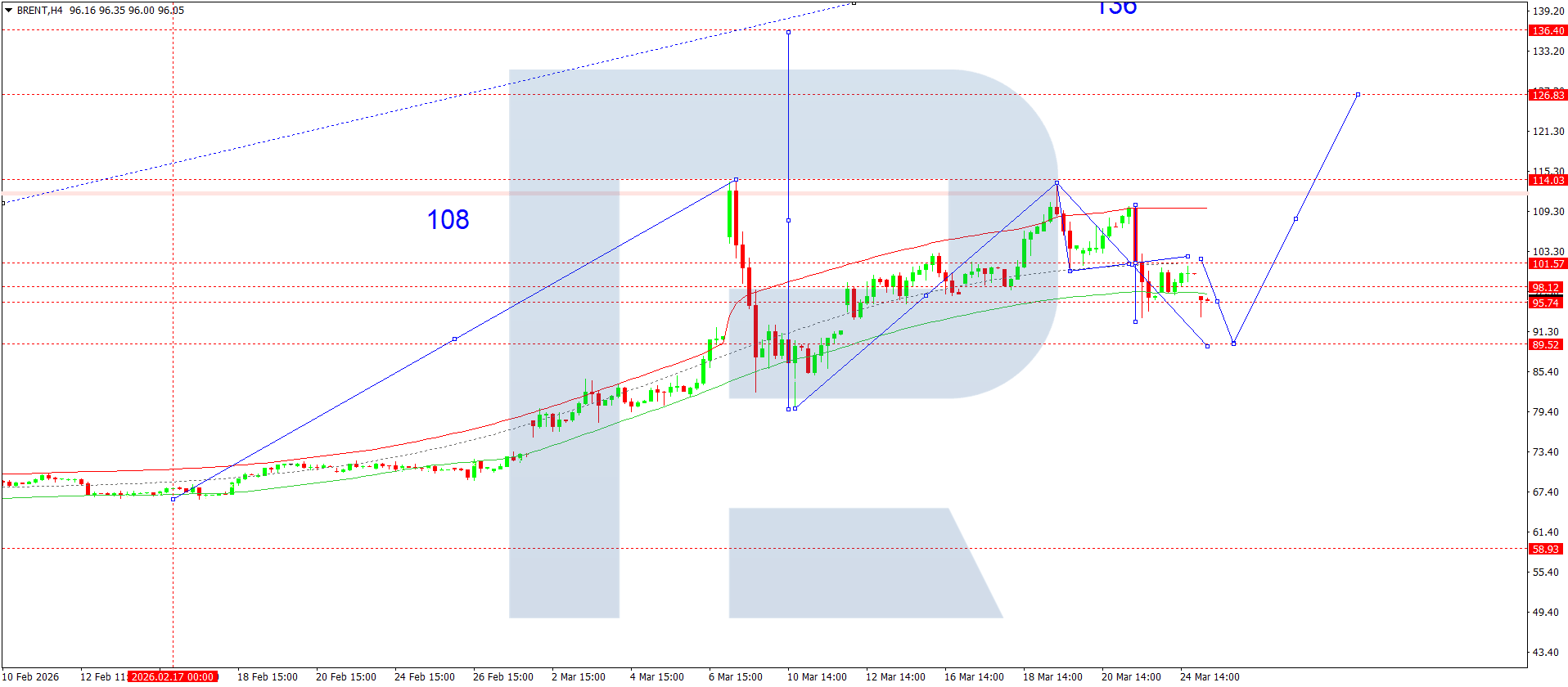
Task: Click trend line anchor at 6 Mar peak
Action: click(x=736, y=179)
